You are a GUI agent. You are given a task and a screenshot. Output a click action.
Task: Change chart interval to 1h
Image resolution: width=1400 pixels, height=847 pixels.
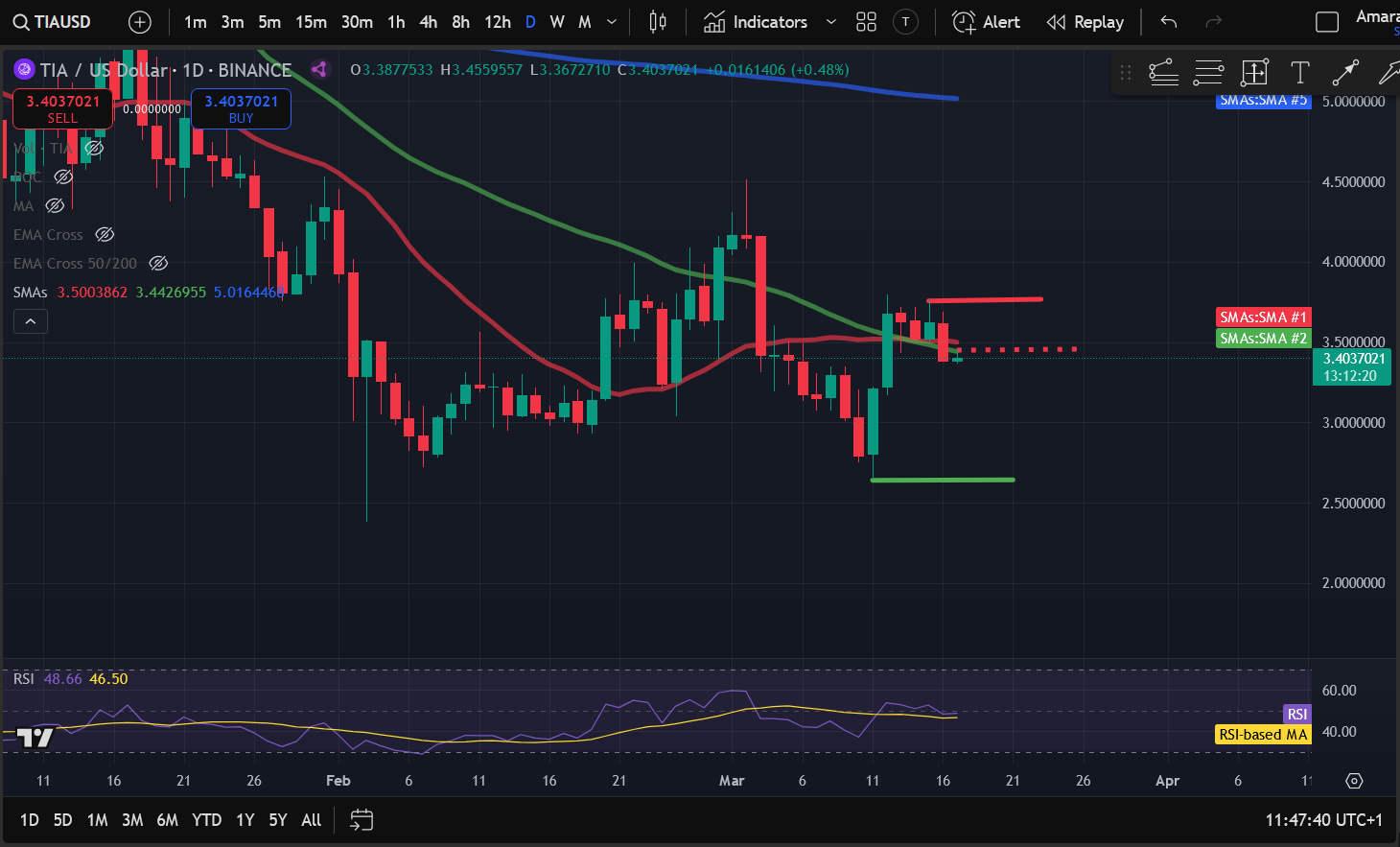pyautogui.click(x=396, y=22)
